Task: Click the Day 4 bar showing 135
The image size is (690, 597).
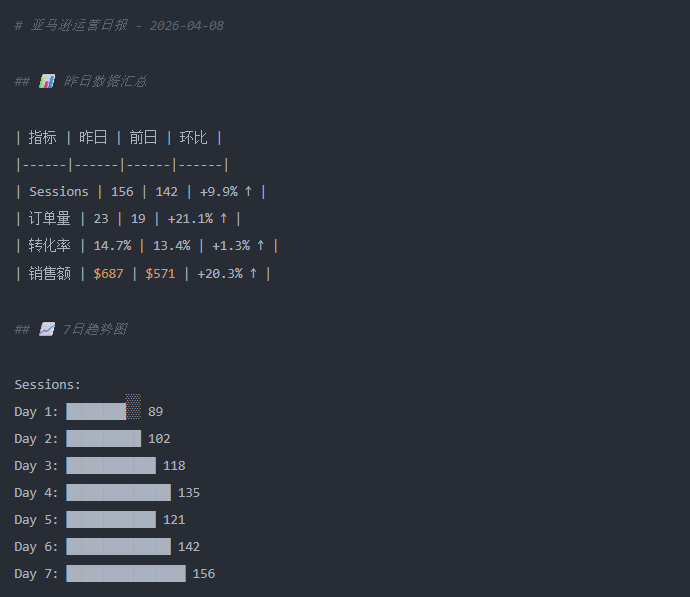Action: click(118, 492)
